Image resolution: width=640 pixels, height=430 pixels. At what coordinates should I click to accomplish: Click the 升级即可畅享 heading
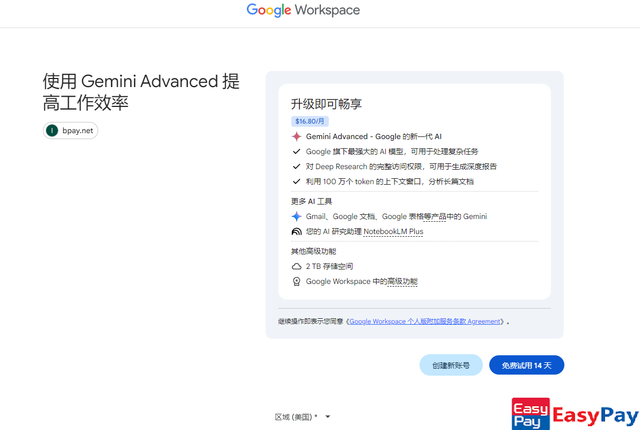(326, 104)
